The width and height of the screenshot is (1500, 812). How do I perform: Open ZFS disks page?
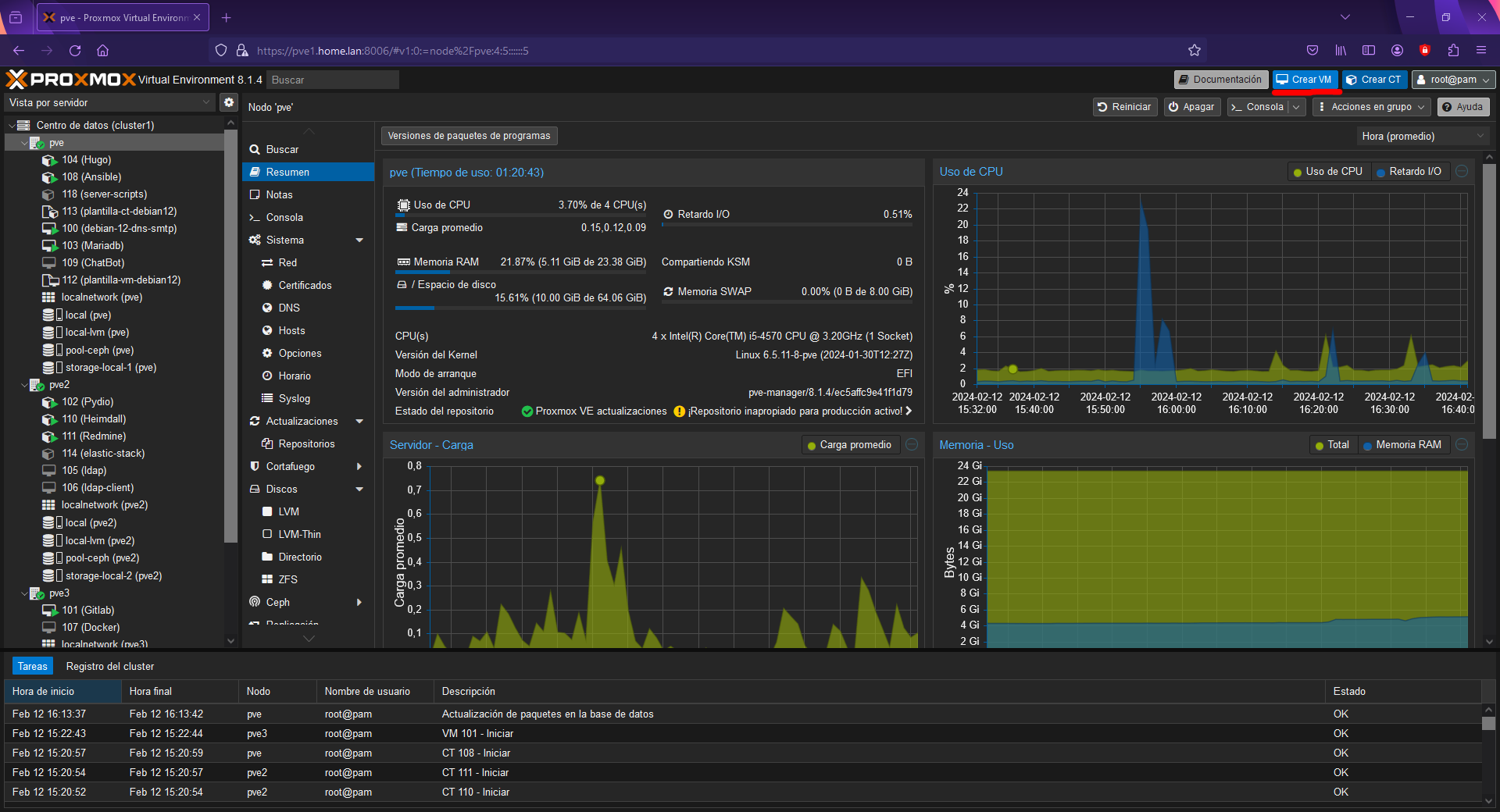[308, 580]
